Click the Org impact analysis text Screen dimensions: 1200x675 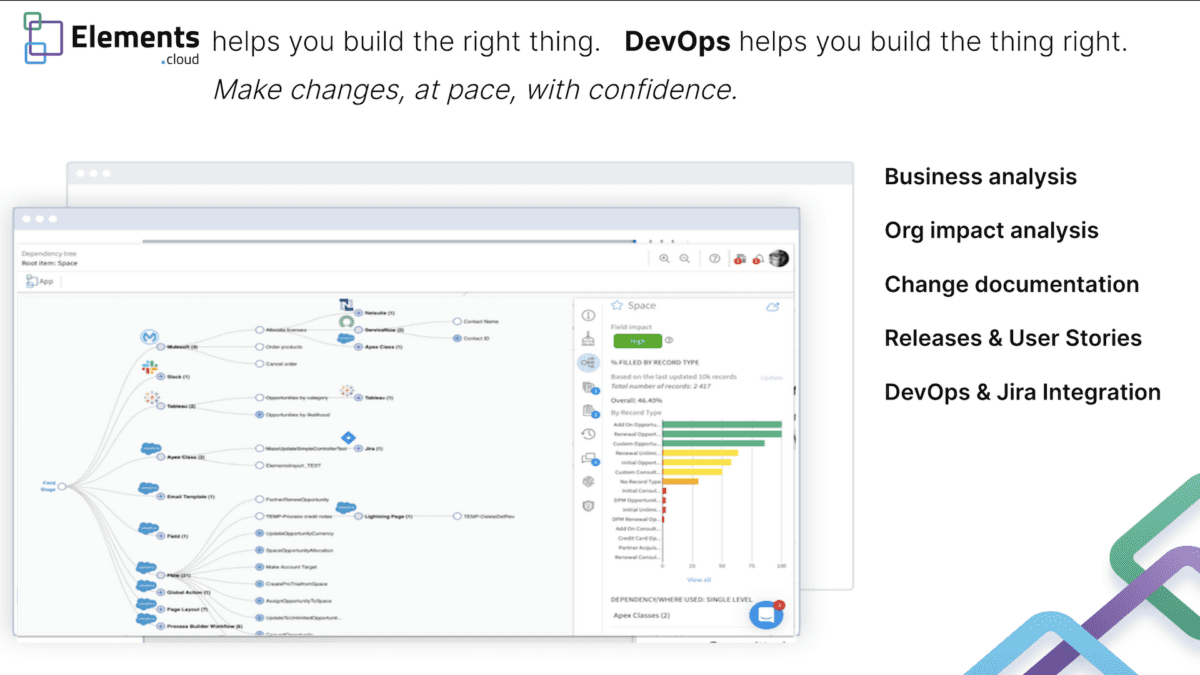click(x=991, y=231)
